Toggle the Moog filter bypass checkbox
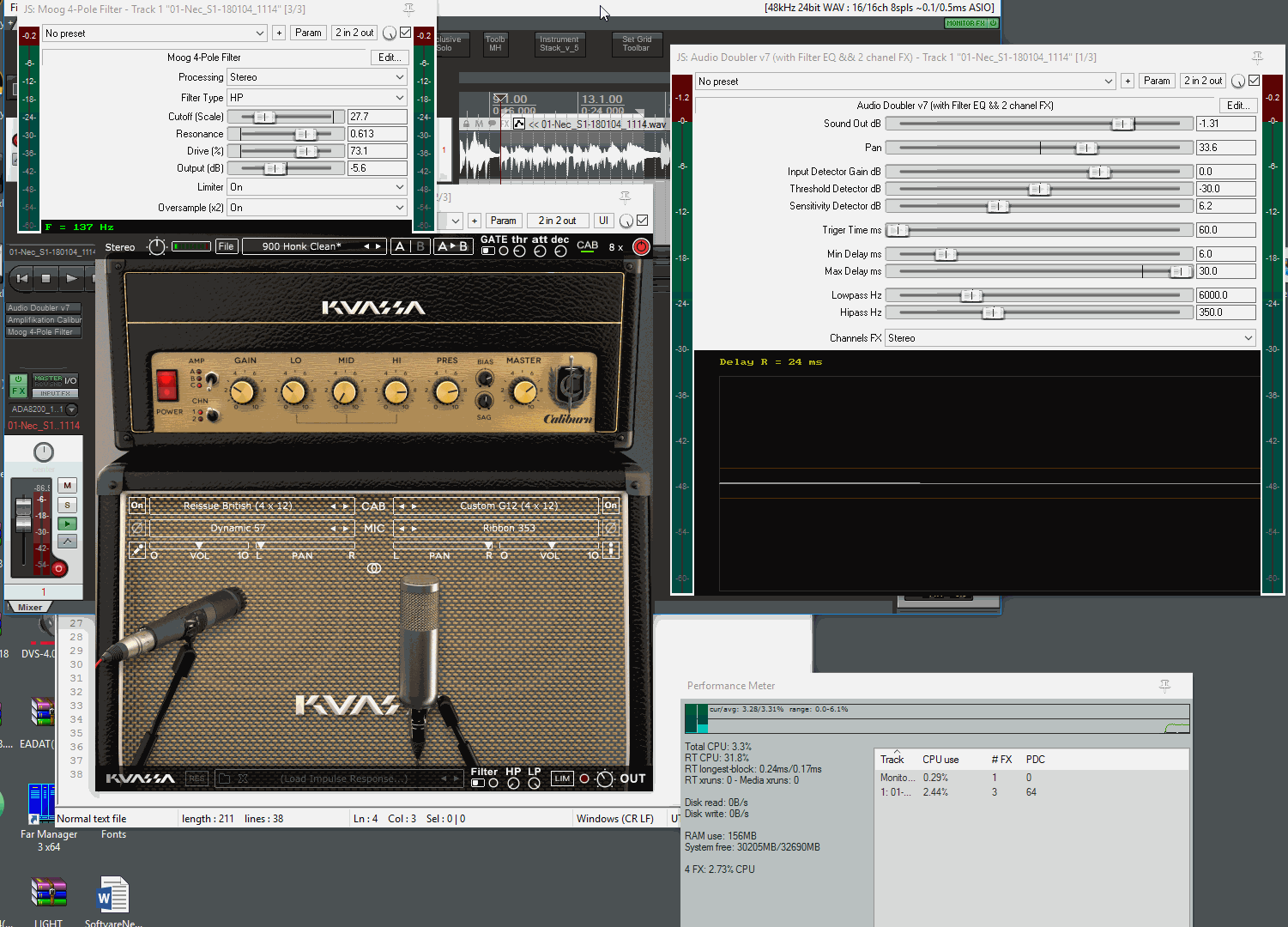 coord(406,33)
